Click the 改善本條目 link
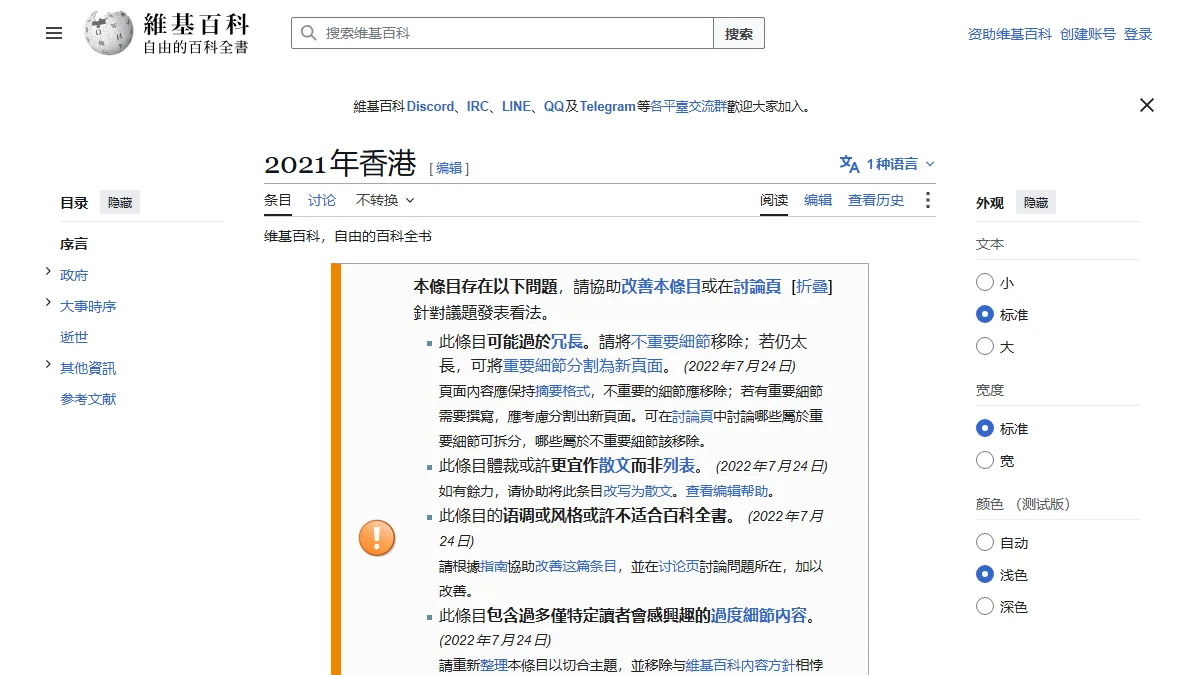This screenshot has height=675, width=1200. (x=661, y=286)
